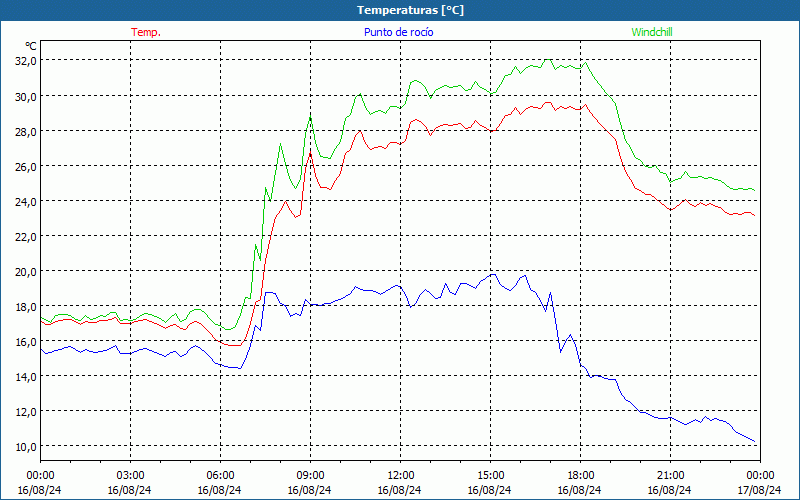Image resolution: width=800 pixels, height=500 pixels.
Task: Click the 26,0 y-axis value
Action: 25,166
